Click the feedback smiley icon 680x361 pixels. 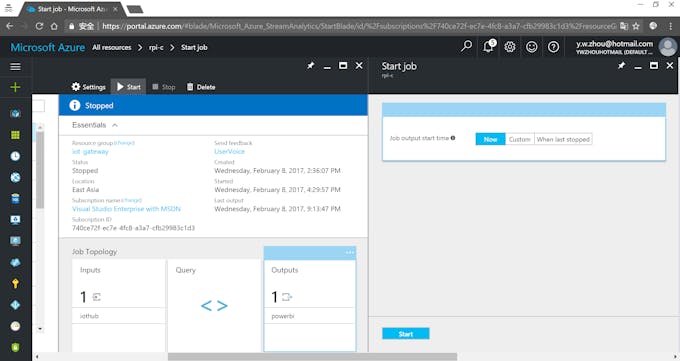click(532, 47)
